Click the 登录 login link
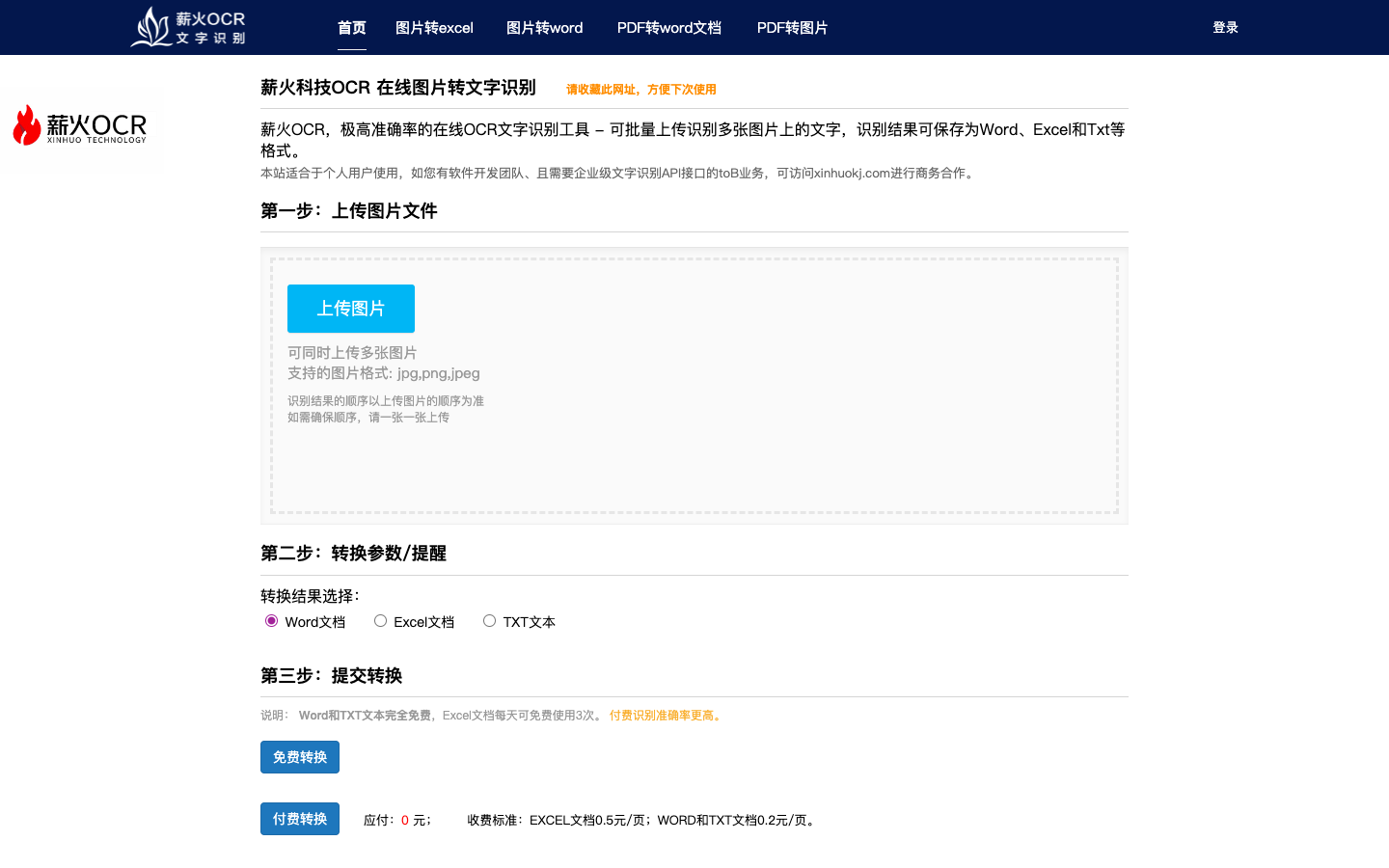 (1225, 28)
